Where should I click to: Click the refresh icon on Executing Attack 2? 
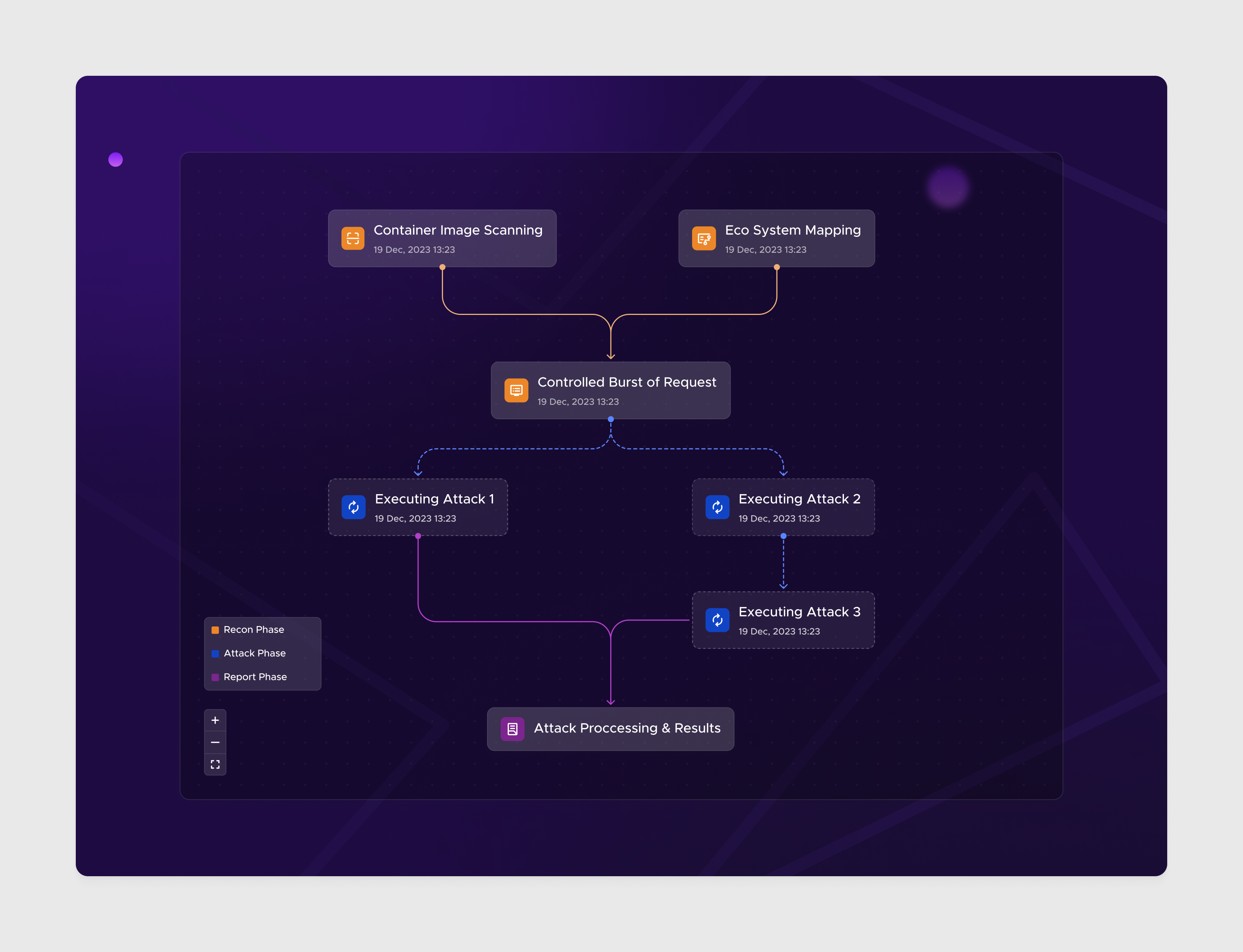click(x=717, y=507)
